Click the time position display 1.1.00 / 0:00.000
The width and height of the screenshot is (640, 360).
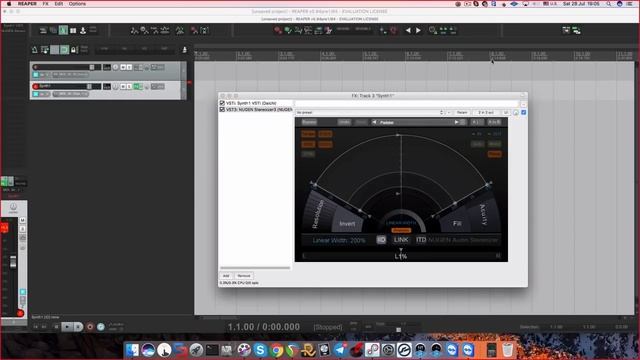[264, 327]
